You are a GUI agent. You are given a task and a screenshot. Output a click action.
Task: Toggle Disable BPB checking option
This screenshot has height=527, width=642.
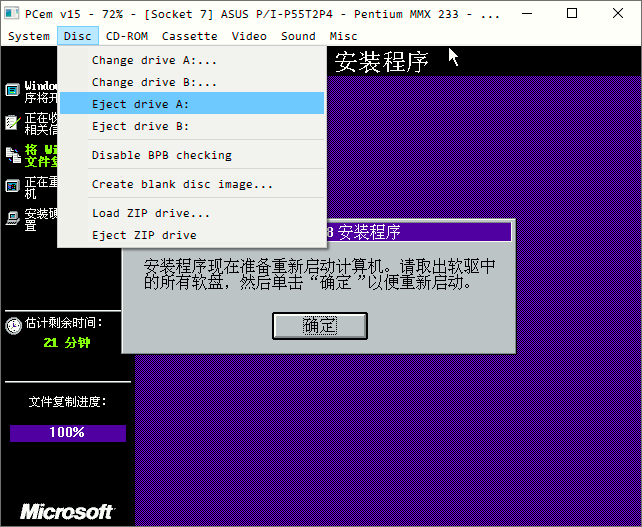192,155
